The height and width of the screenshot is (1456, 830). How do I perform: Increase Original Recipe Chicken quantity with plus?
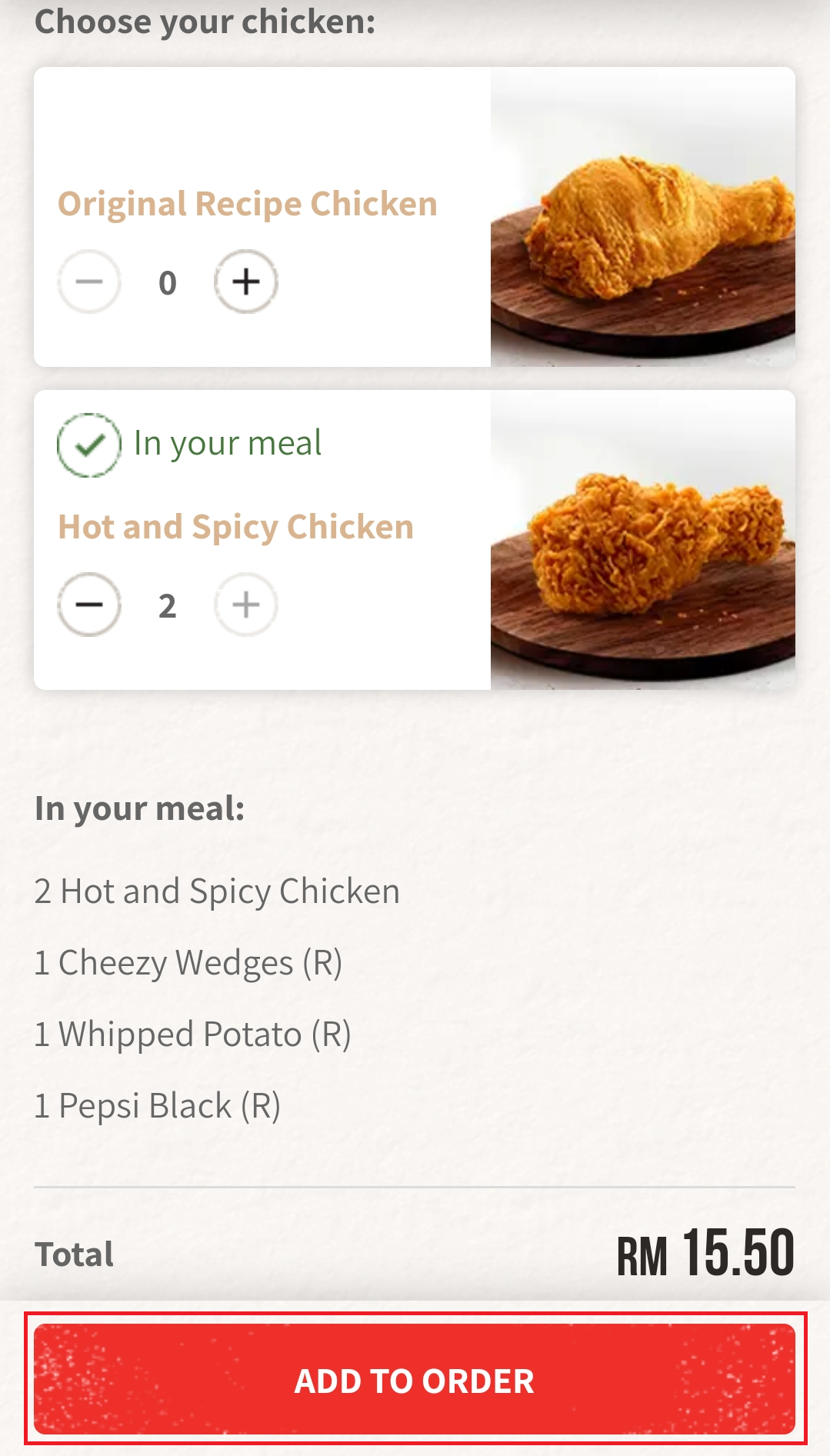(246, 282)
